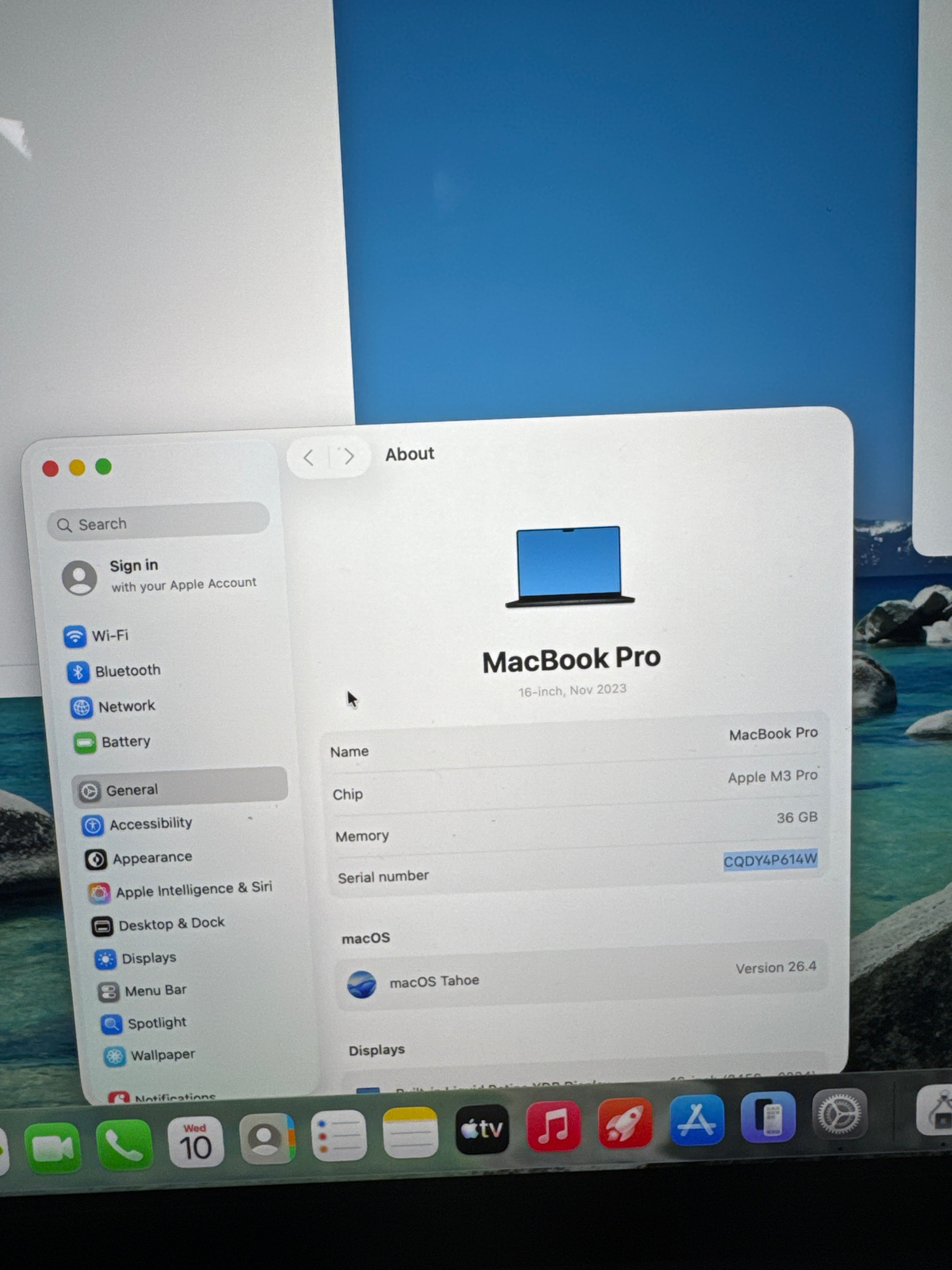Open Desktop & Dock settings

point(158,924)
